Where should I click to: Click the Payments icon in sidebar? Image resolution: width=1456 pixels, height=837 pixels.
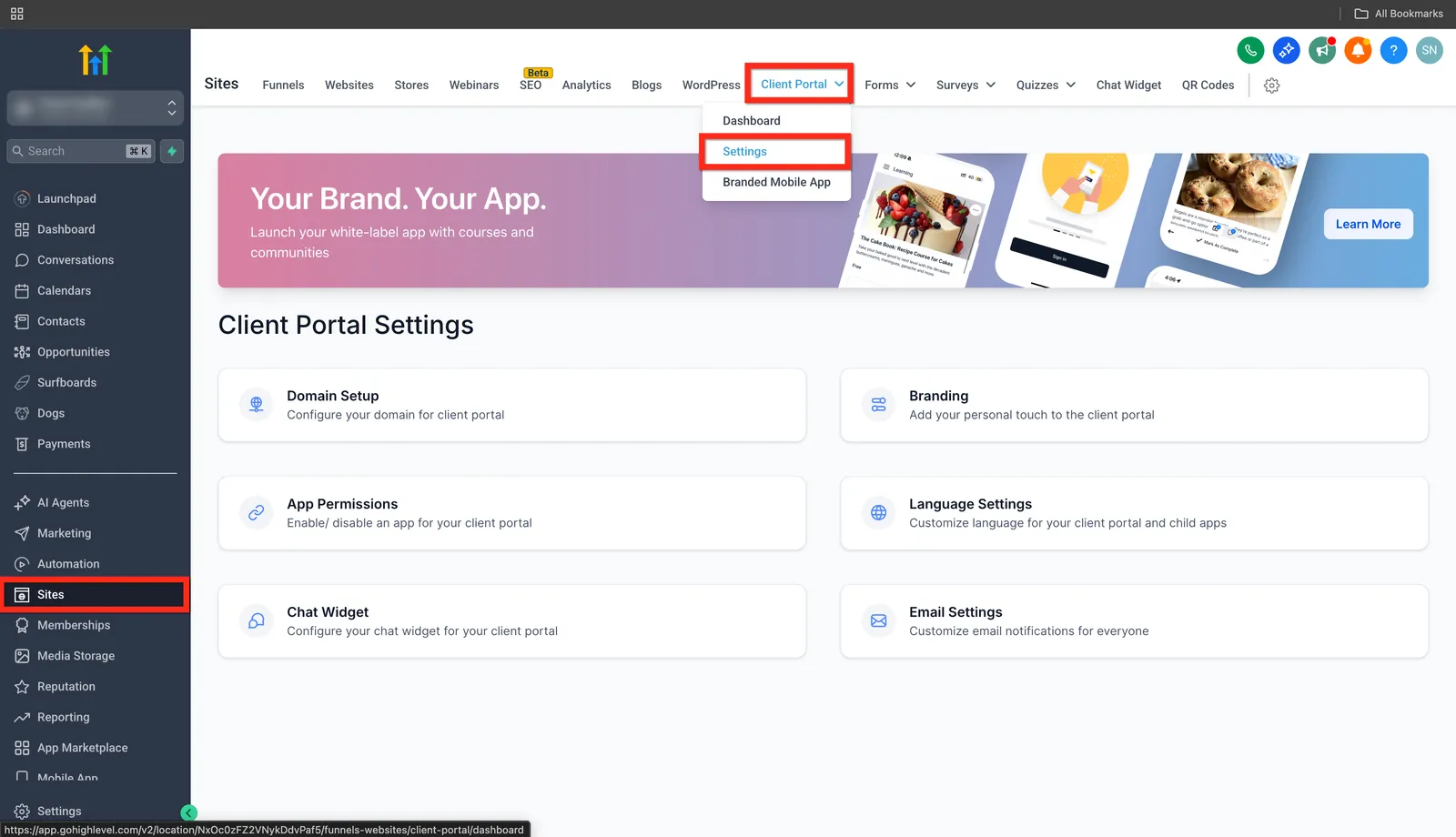[x=23, y=444]
